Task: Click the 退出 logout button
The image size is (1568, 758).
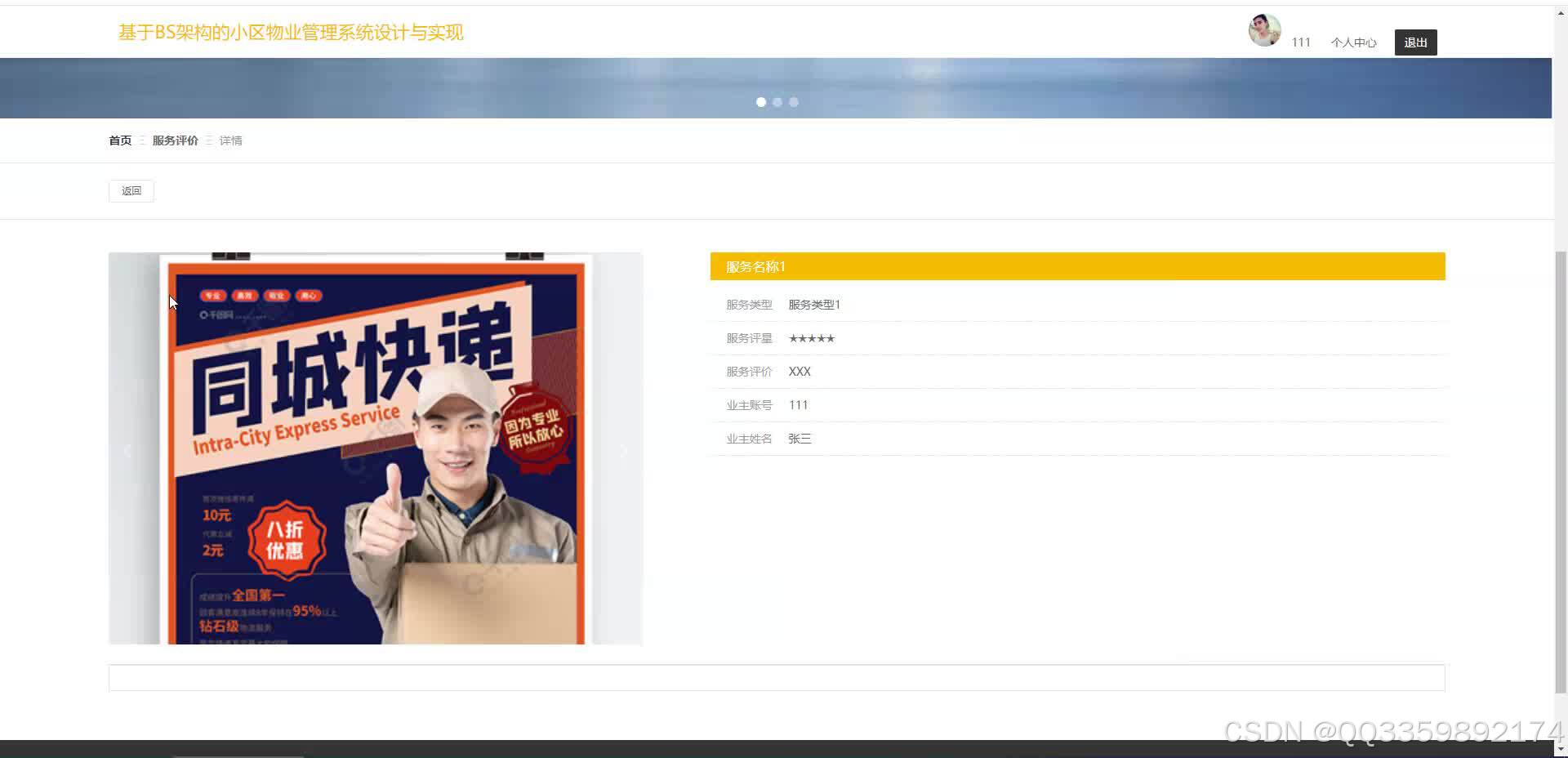Action: pos(1415,42)
